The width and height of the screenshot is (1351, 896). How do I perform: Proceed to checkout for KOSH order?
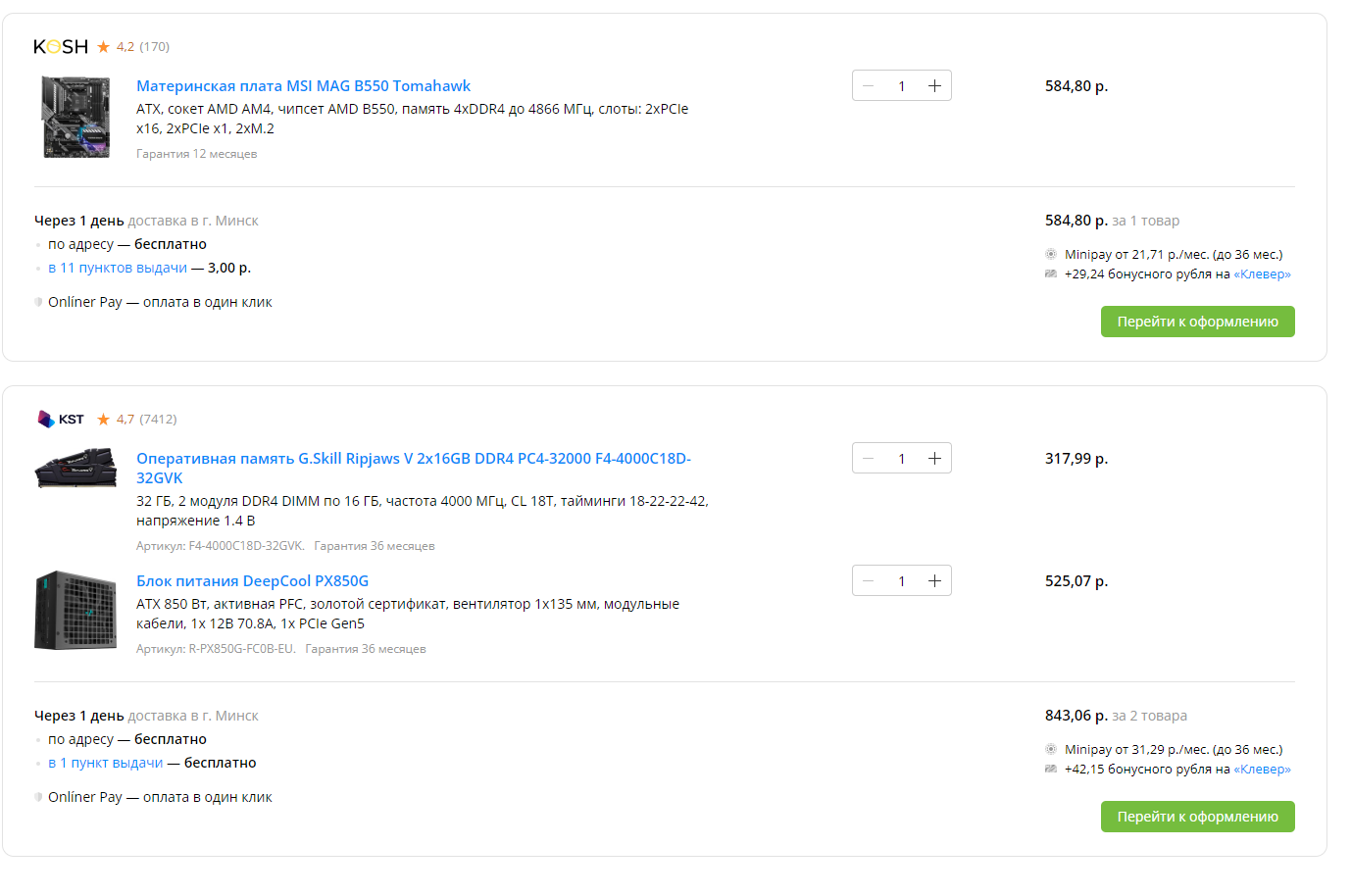click(x=1197, y=322)
